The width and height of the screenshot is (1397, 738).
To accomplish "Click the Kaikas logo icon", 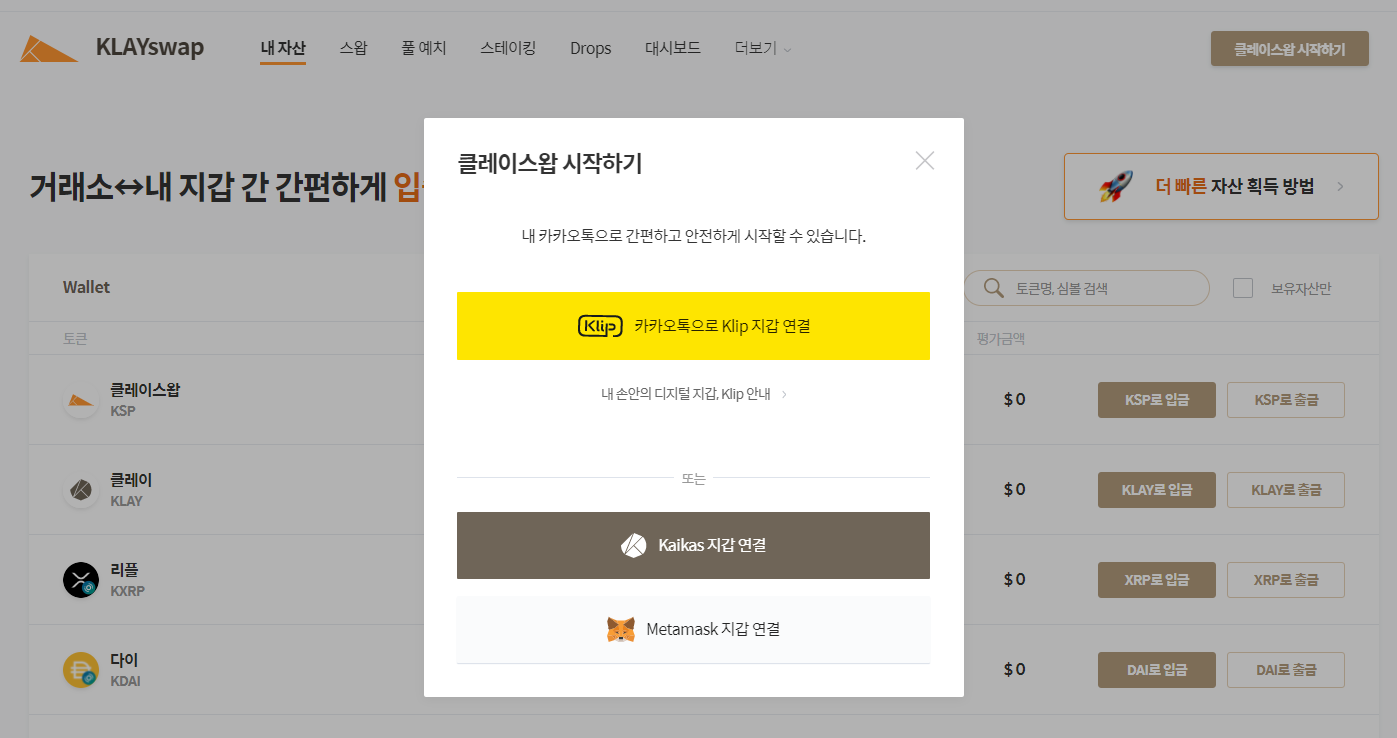I will coord(634,545).
